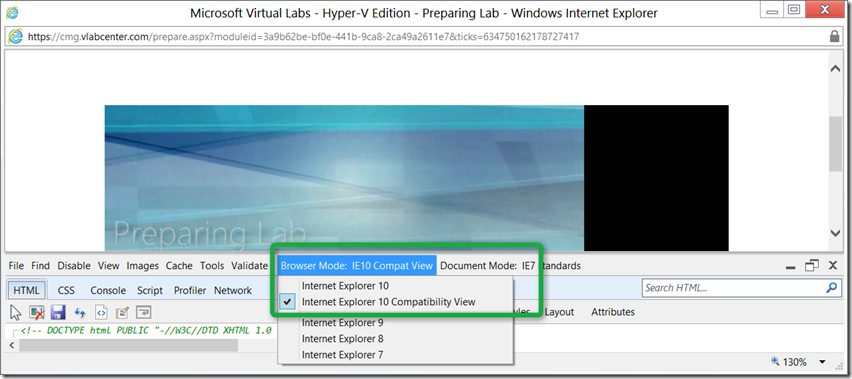Click the Internet Explorer logo in title bar

pos(12,11)
